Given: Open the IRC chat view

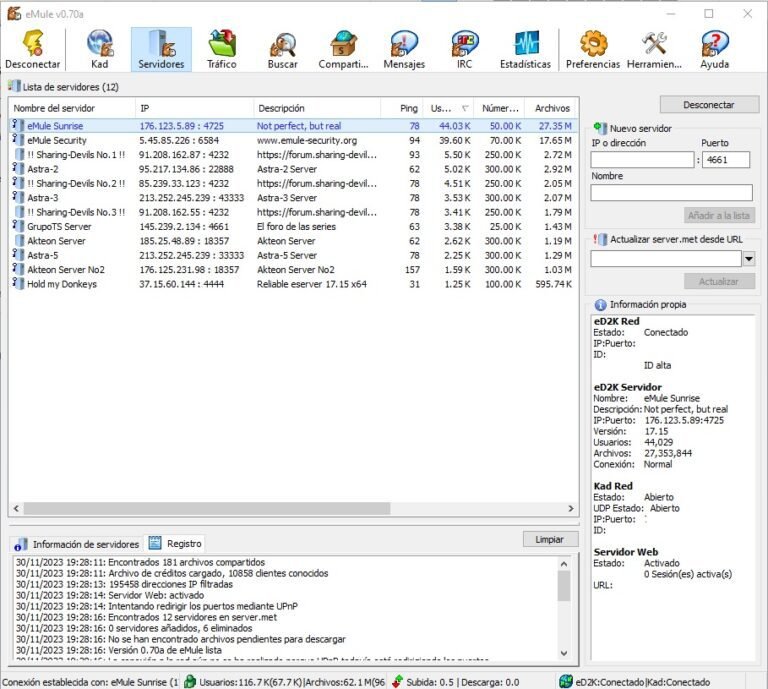Looking at the screenshot, I should [464, 49].
